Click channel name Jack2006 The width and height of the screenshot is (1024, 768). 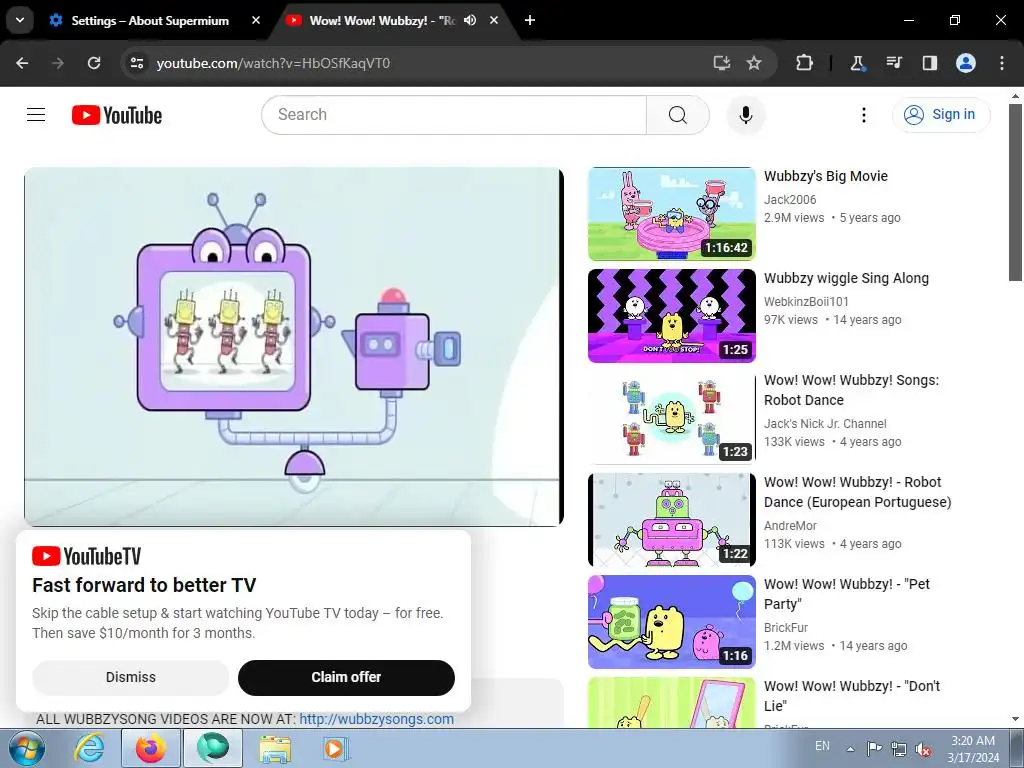790,200
